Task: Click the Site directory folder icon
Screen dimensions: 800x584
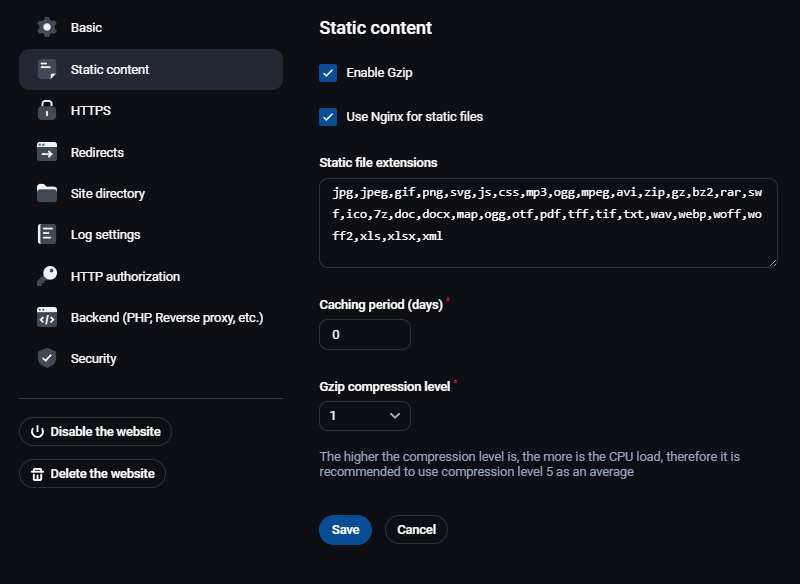Action: 47,193
